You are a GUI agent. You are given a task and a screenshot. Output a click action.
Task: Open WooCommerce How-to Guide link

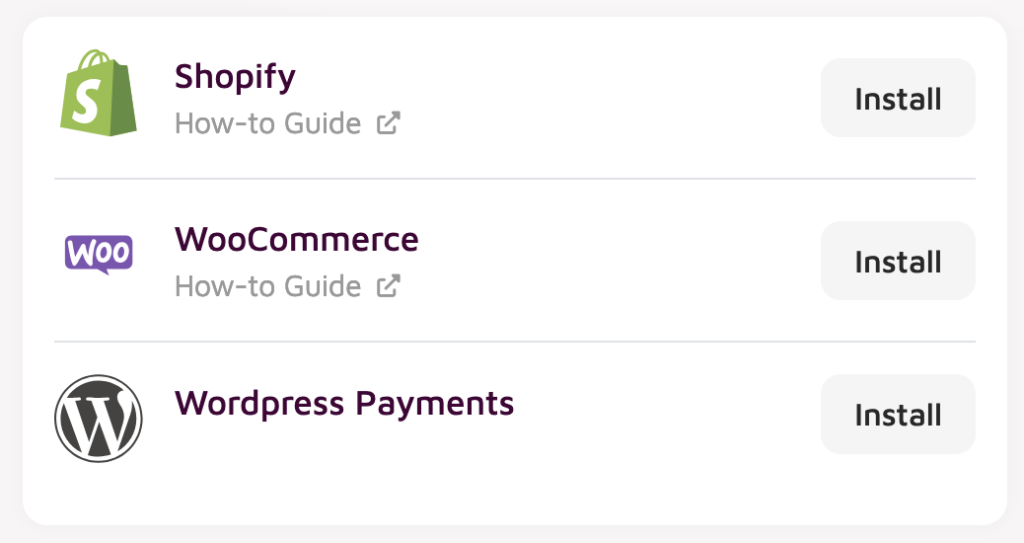tap(268, 286)
